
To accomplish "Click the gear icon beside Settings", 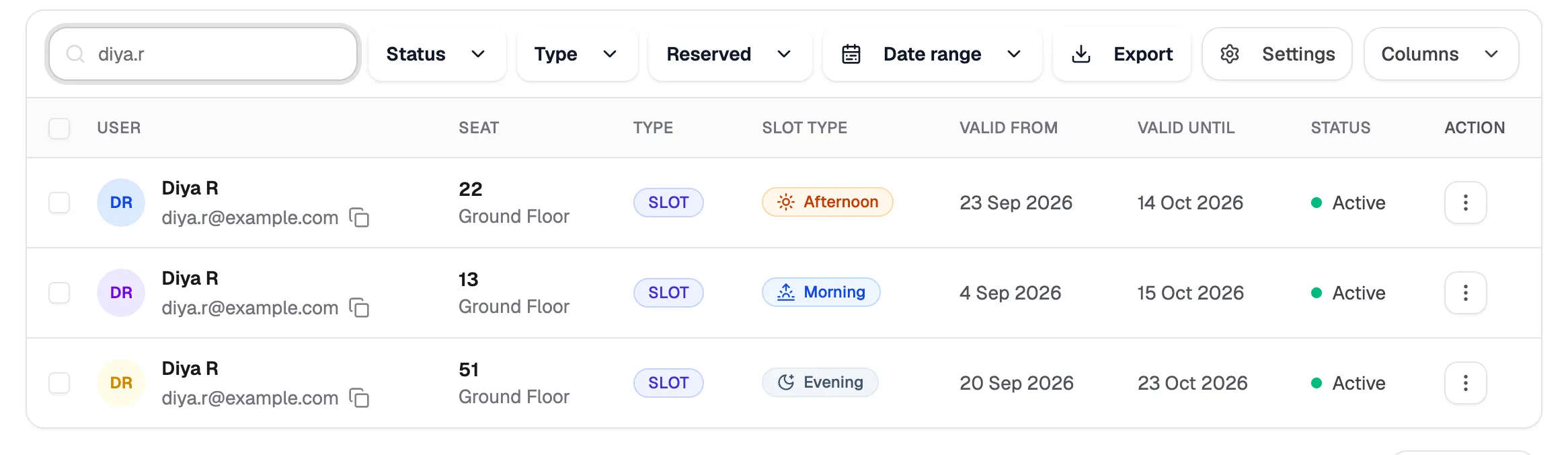I will coord(1230,54).
